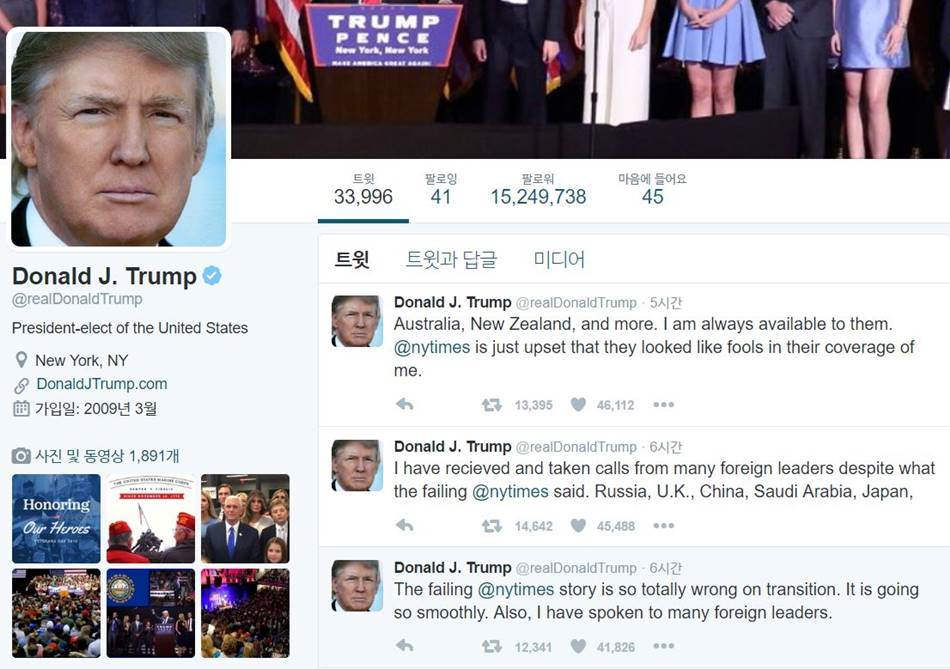The width and height of the screenshot is (950, 669).
Task: Open the 사진 및 동영상 1,891개 media link
Action: (x=107, y=456)
